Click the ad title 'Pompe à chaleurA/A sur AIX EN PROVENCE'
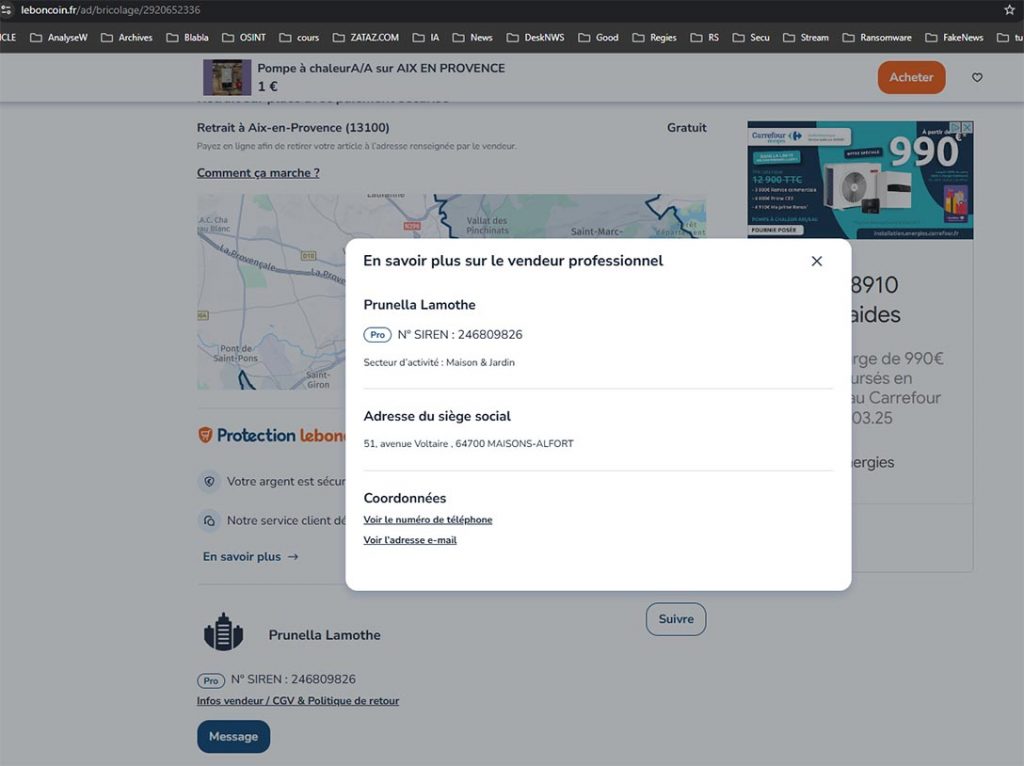 point(381,69)
